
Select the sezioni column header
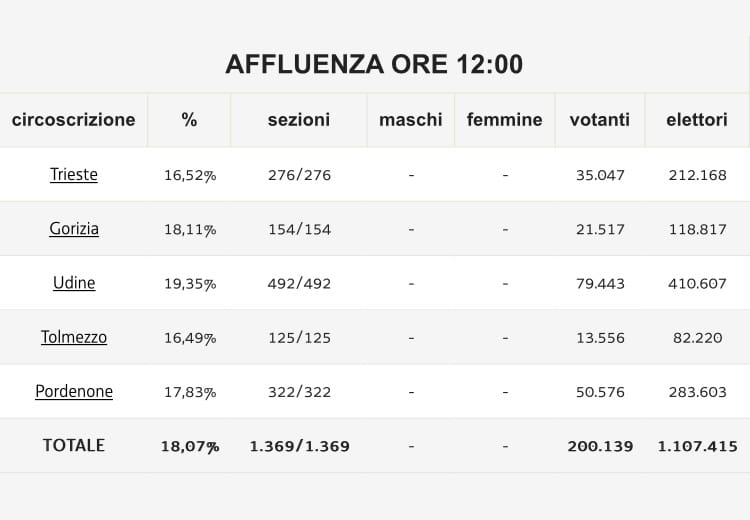click(298, 120)
